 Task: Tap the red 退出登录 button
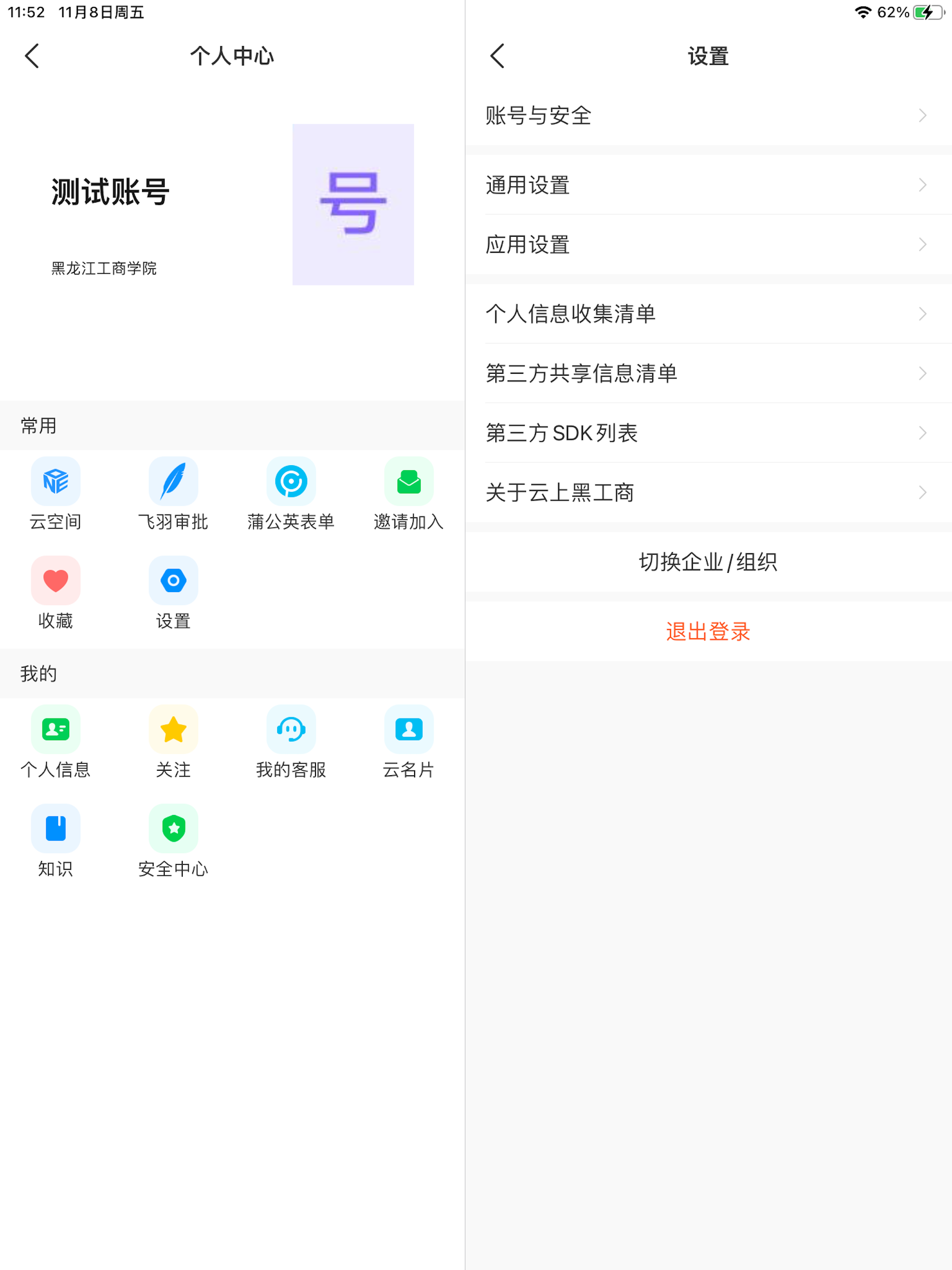tap(708, 631)
